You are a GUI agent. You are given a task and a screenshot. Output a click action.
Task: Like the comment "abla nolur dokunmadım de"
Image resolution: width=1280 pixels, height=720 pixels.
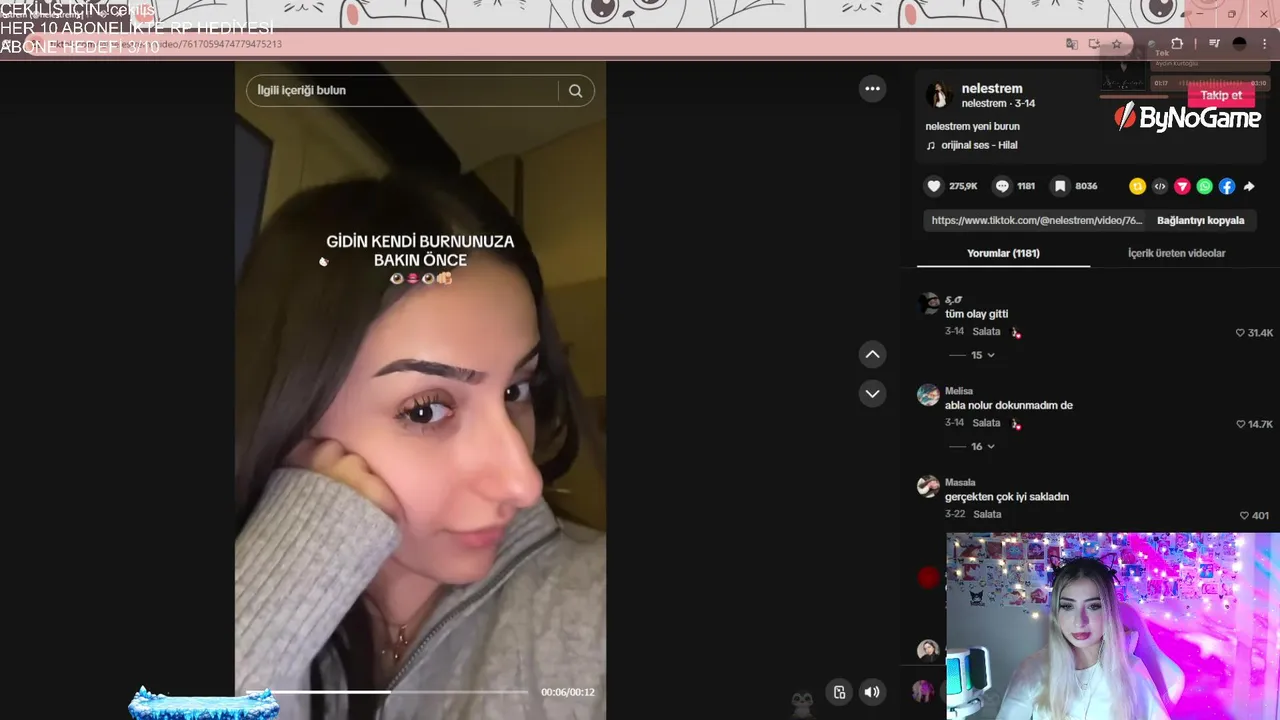click(1241, 424)
